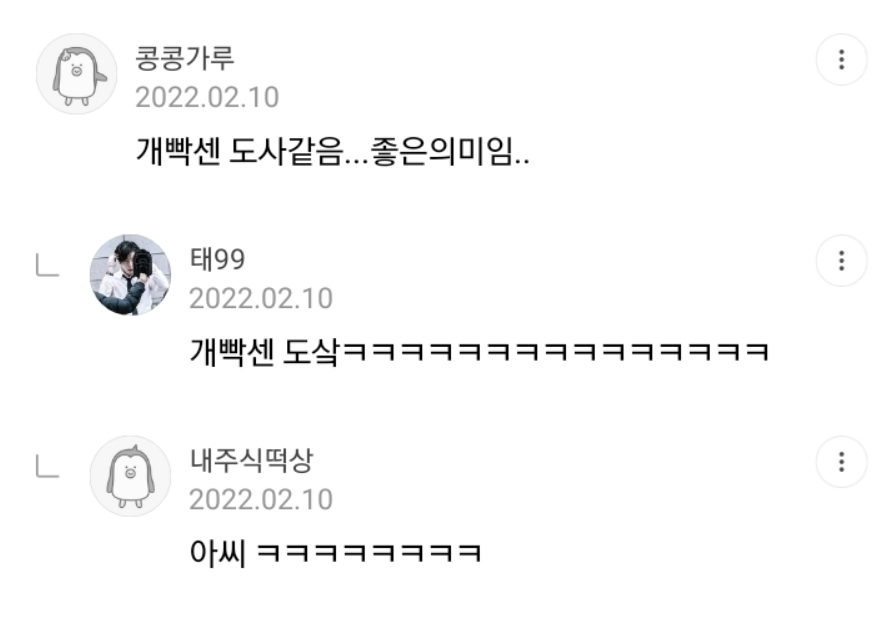Viewport: 892px width, 619px height.
Task: Click the 2022.02.10 date under 콩콩가루
Action: (207, 97)
